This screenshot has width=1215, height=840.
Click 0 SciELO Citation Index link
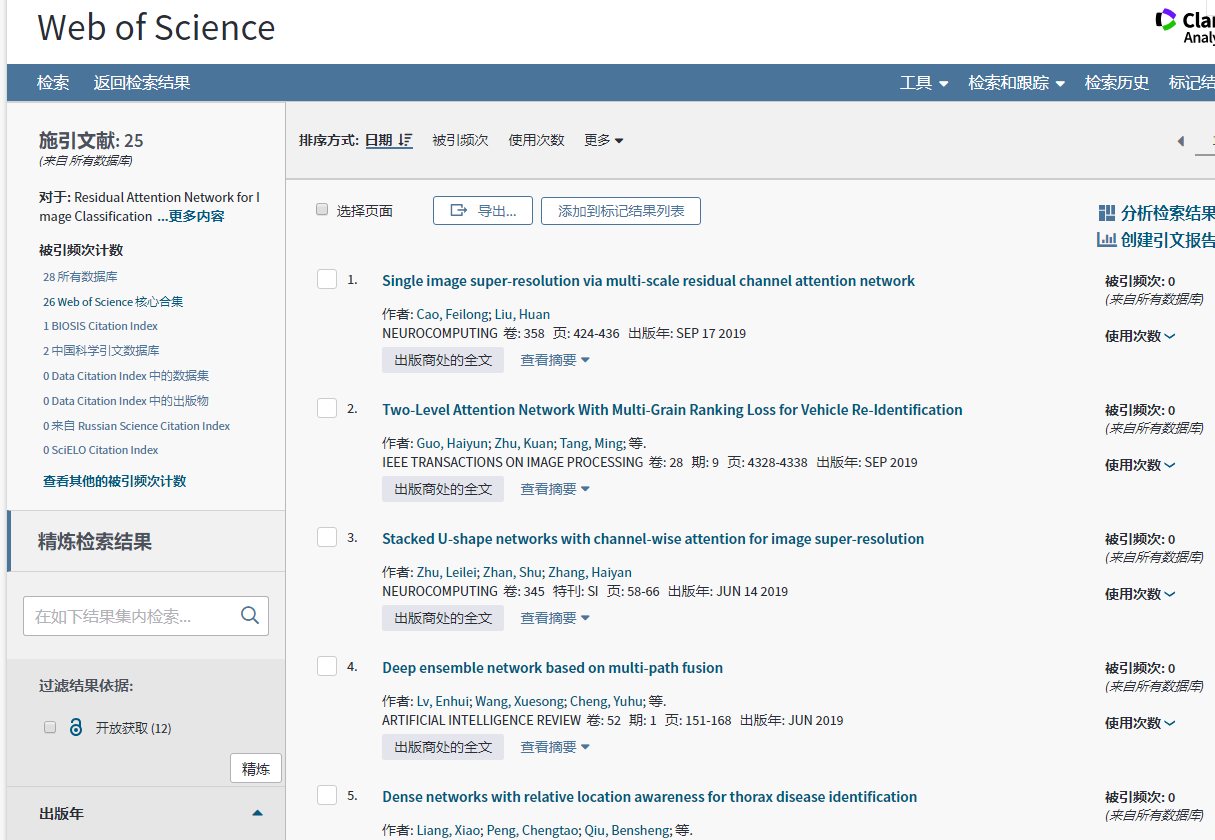[x=100, y=450]
